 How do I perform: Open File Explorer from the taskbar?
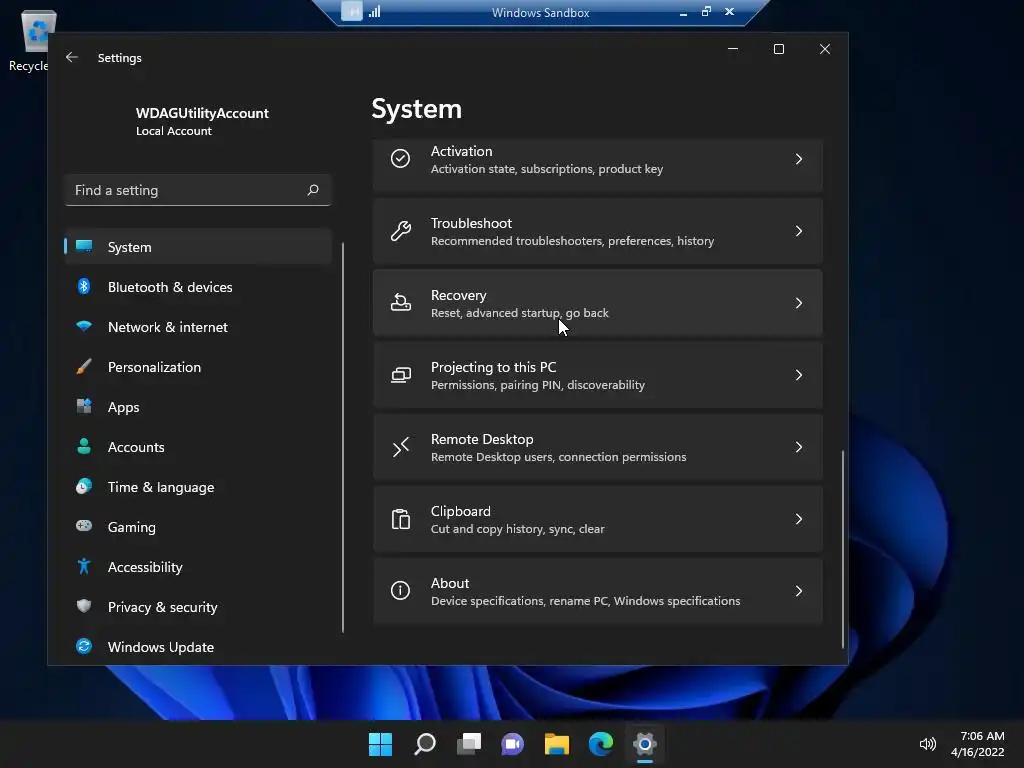coord(557,744)
